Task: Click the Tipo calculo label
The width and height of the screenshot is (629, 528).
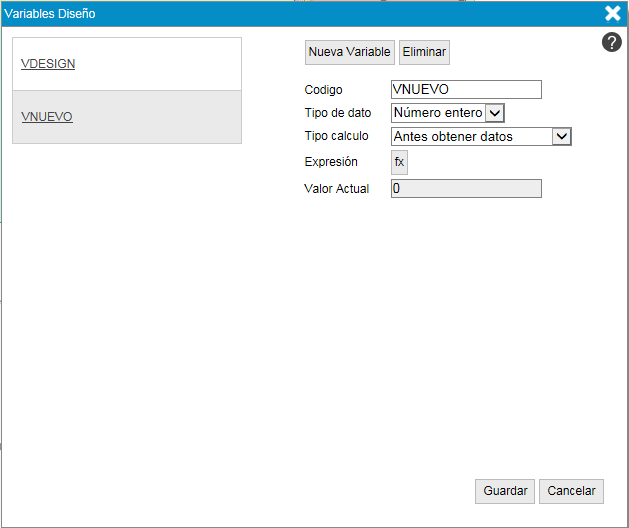Action: pos(336,136)
